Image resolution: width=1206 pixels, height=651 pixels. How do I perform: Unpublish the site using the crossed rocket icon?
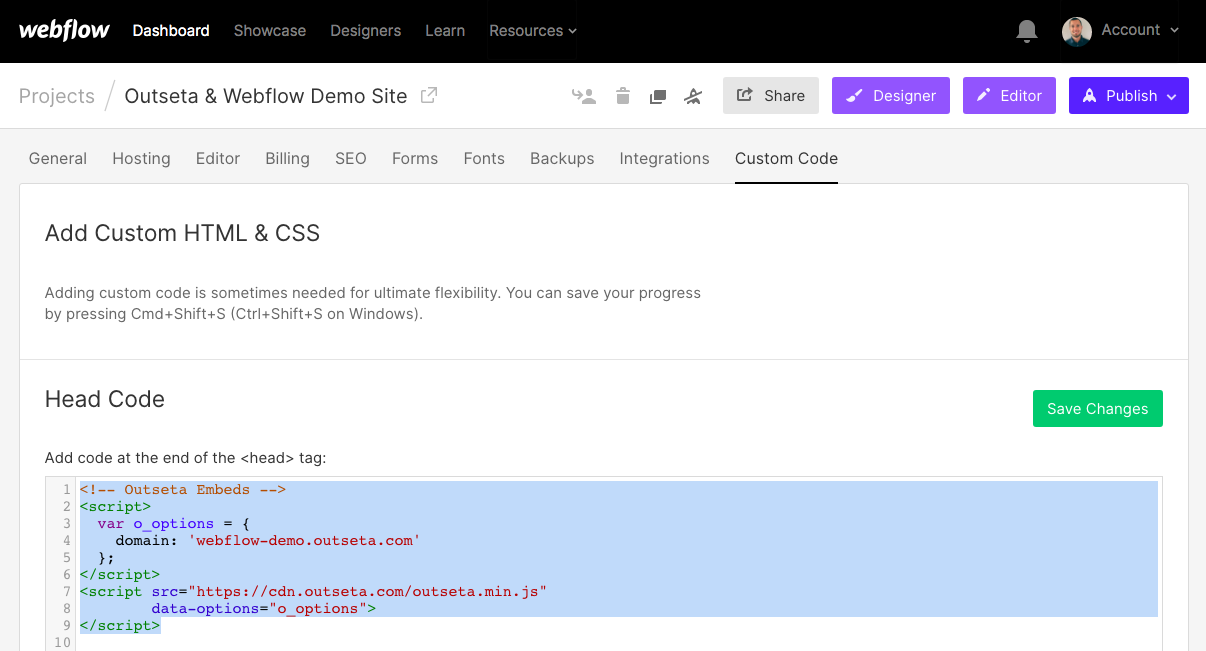(x=693, y=95)
